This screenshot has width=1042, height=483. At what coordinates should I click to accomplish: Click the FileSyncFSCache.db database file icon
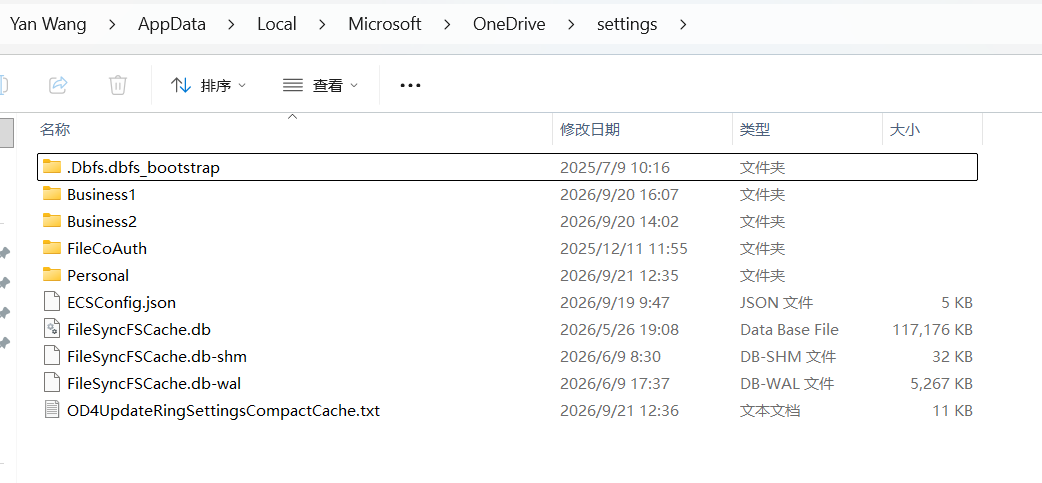point(52,329)
